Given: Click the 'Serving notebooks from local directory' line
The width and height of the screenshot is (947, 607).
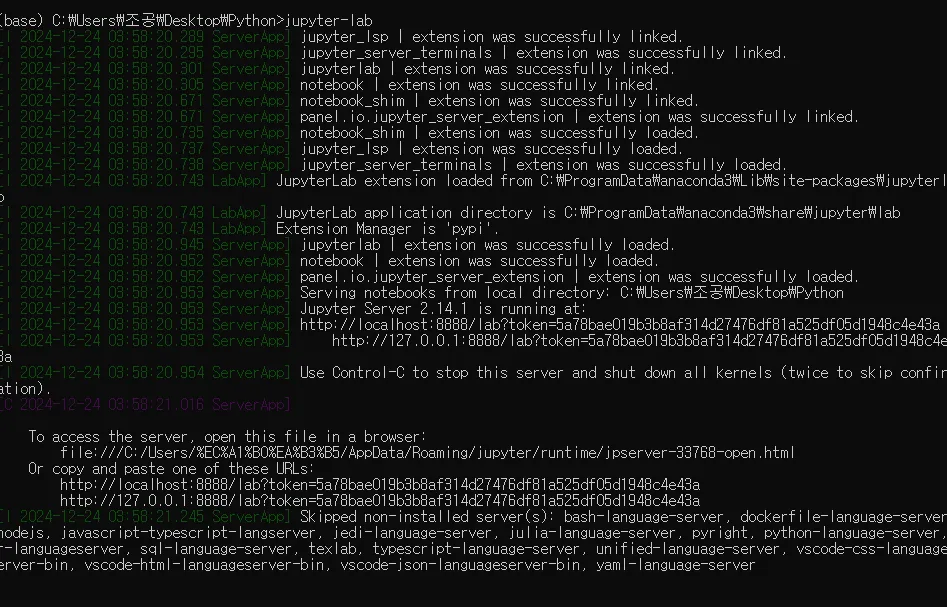Looking at the screenshot, I should pos(571,293).
